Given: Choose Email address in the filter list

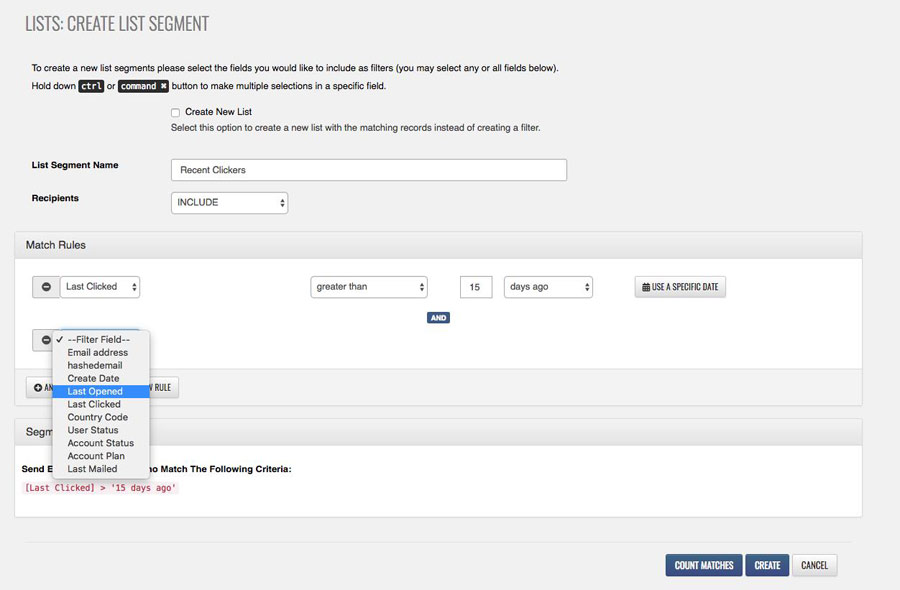Looking at the screenshot, I should tap(98, 353).
